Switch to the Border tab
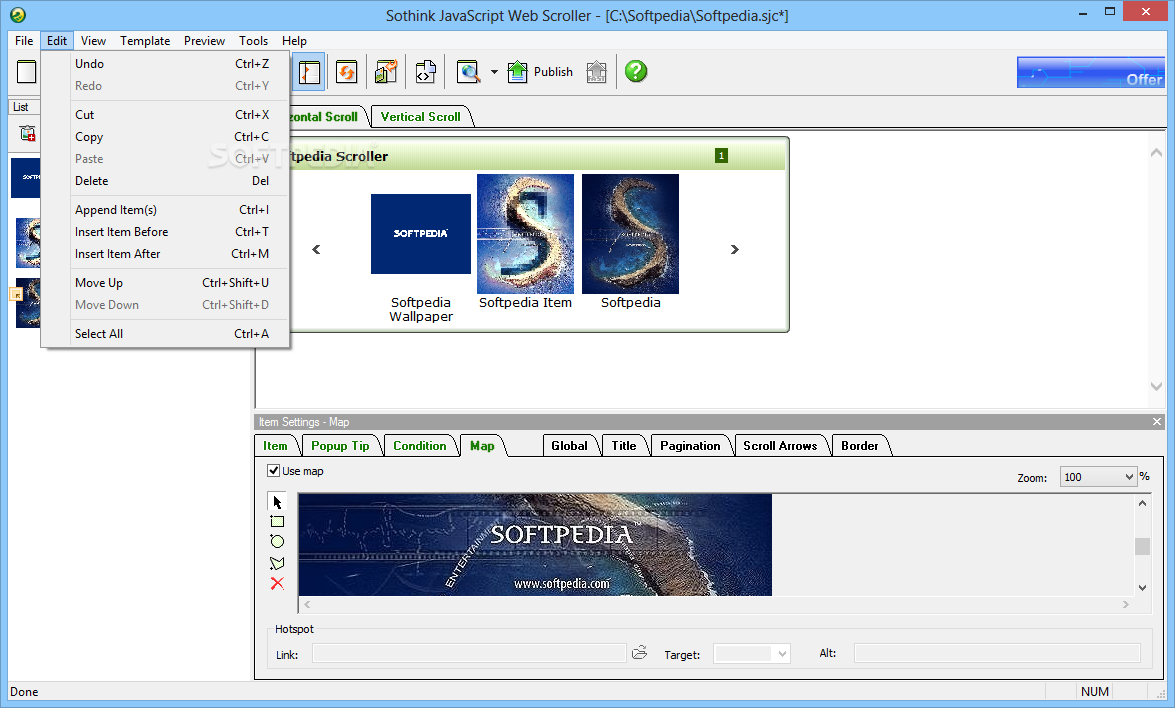This screenshot has height=708, width=1175. (x=860, y=446)
